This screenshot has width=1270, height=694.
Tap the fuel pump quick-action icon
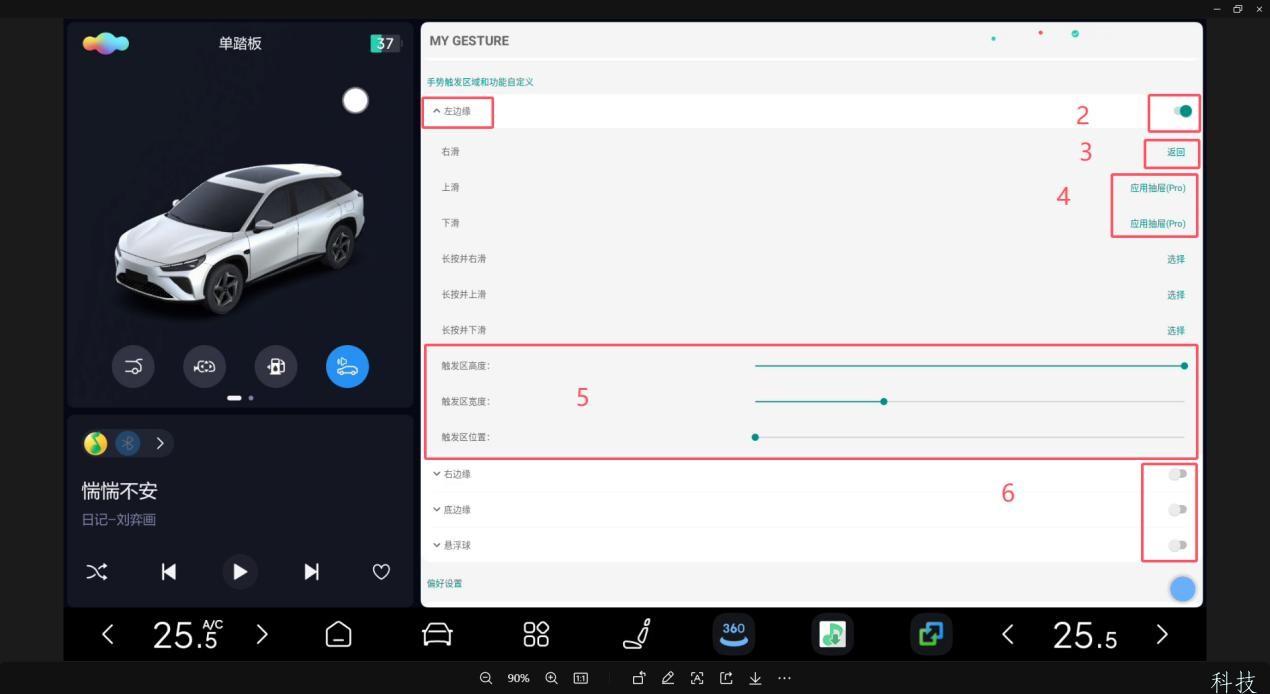276,366
